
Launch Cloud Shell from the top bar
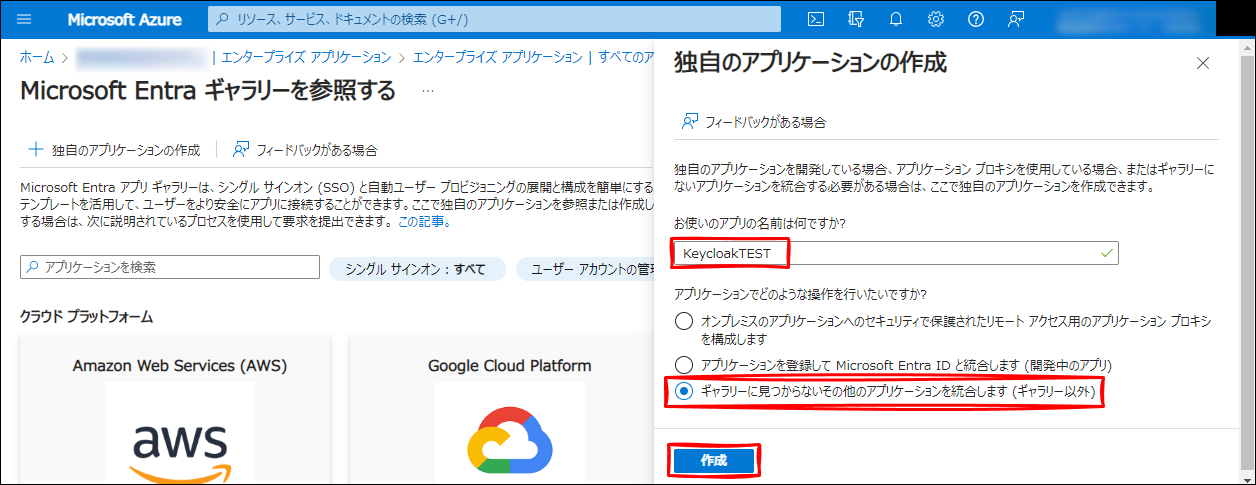click(816, 19)
